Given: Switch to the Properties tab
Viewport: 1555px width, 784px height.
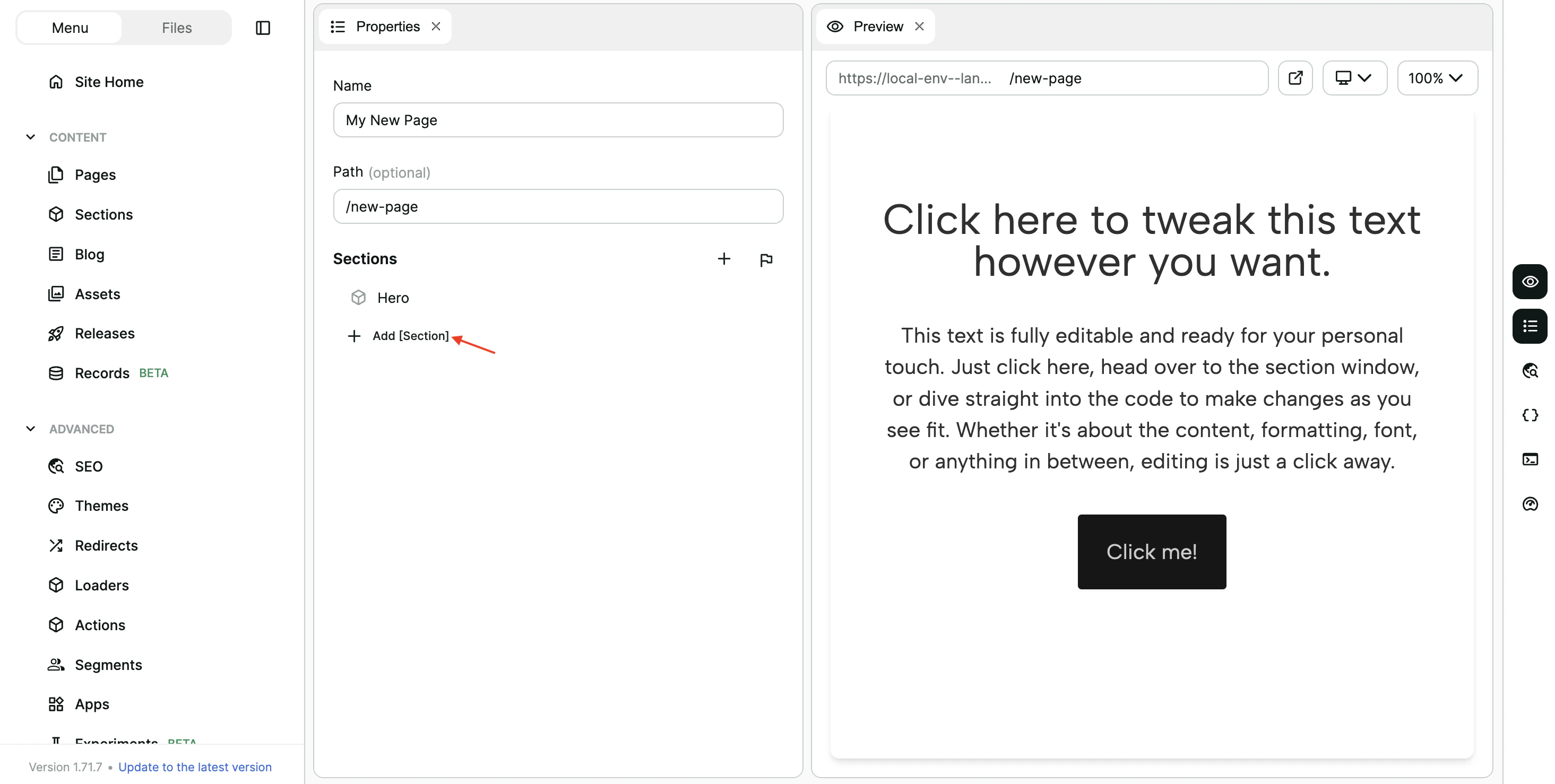Looking at the screenshot, I should point(387,26).
